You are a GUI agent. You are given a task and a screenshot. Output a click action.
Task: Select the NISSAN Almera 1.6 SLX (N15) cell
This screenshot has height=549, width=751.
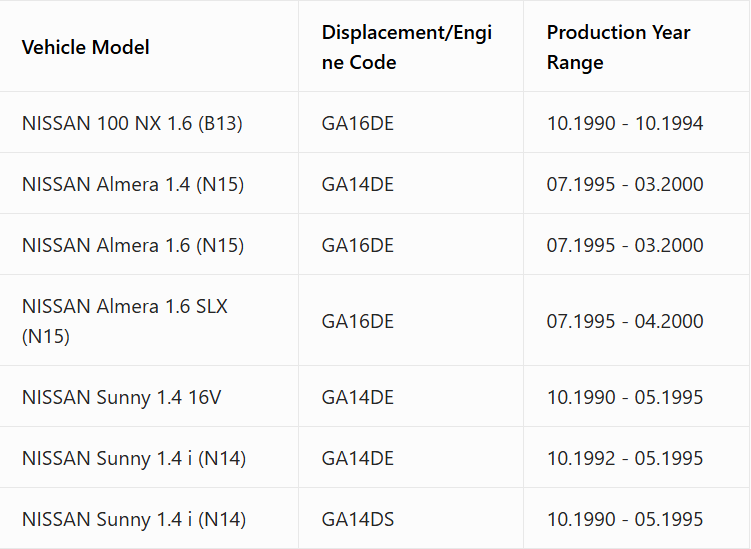[125, 321]
